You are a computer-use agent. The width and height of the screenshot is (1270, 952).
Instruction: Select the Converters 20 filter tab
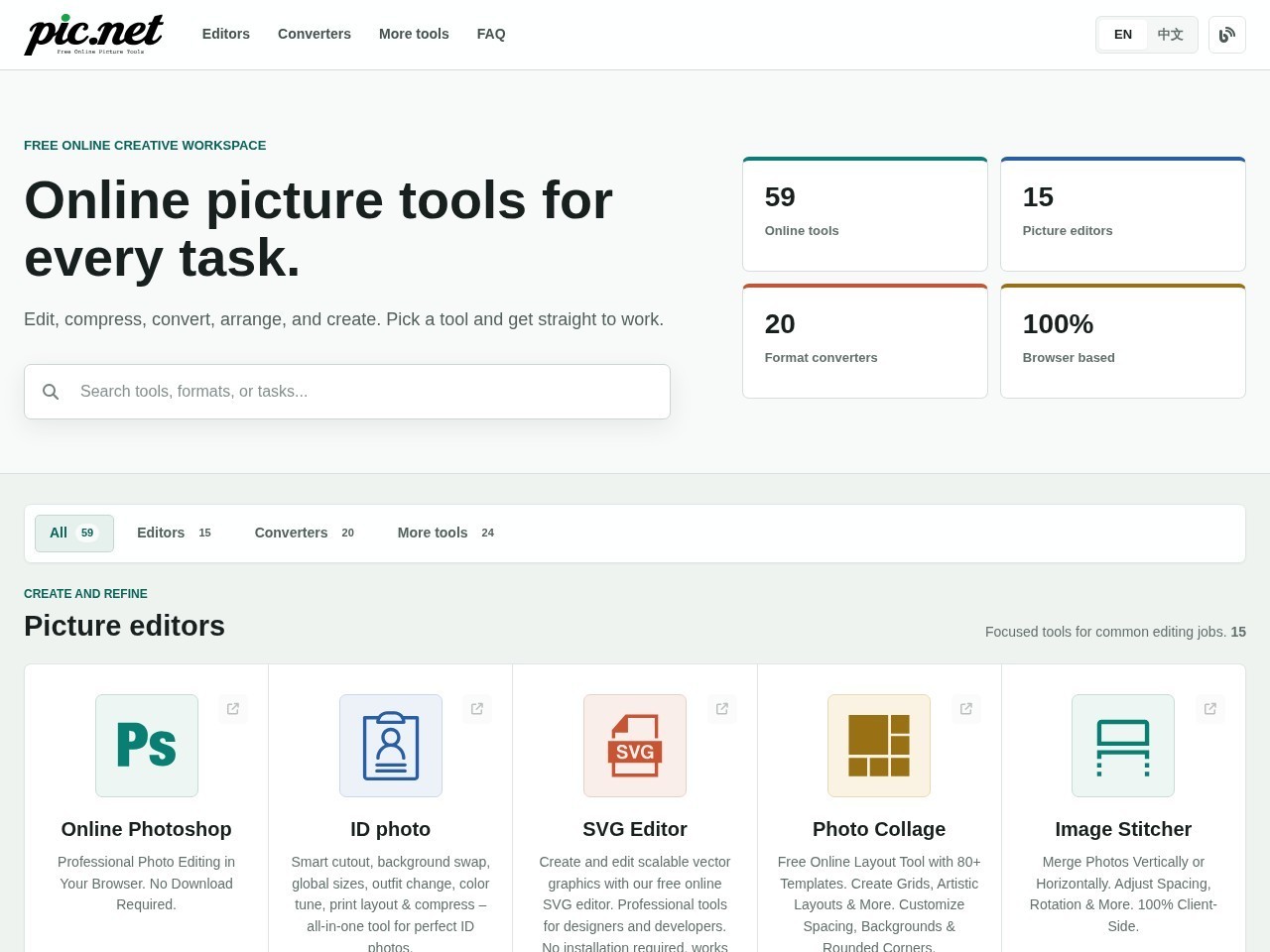pyautogui.click(x=305, y=534)
